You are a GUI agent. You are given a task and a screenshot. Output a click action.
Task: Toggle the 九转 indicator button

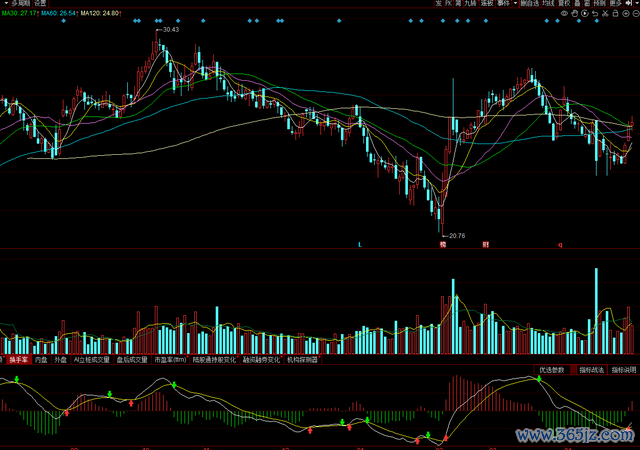point(469,4)
